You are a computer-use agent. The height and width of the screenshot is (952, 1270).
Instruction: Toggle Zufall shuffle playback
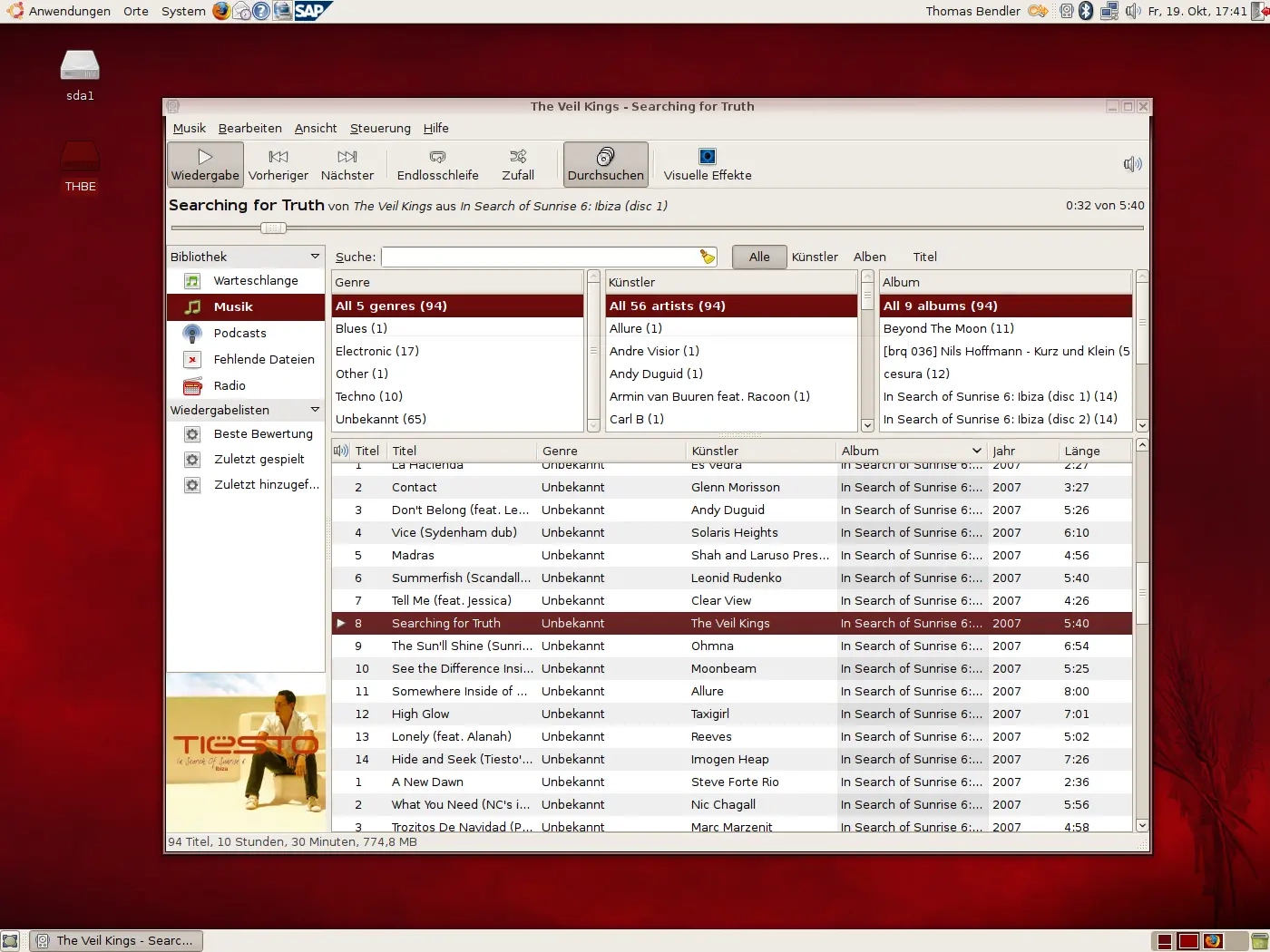(517, 163)
